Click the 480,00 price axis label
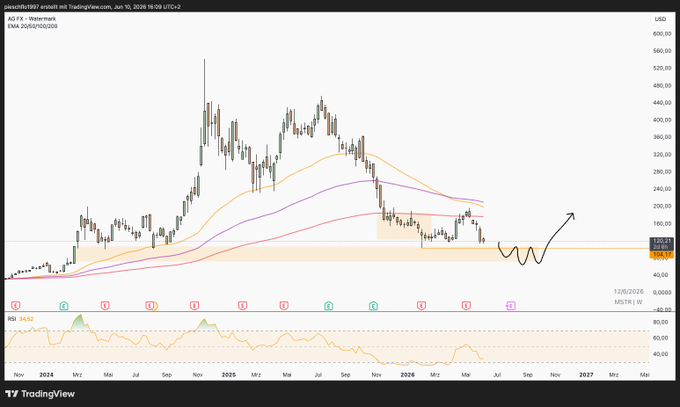The image size is (680, 407). click(662, 86)
